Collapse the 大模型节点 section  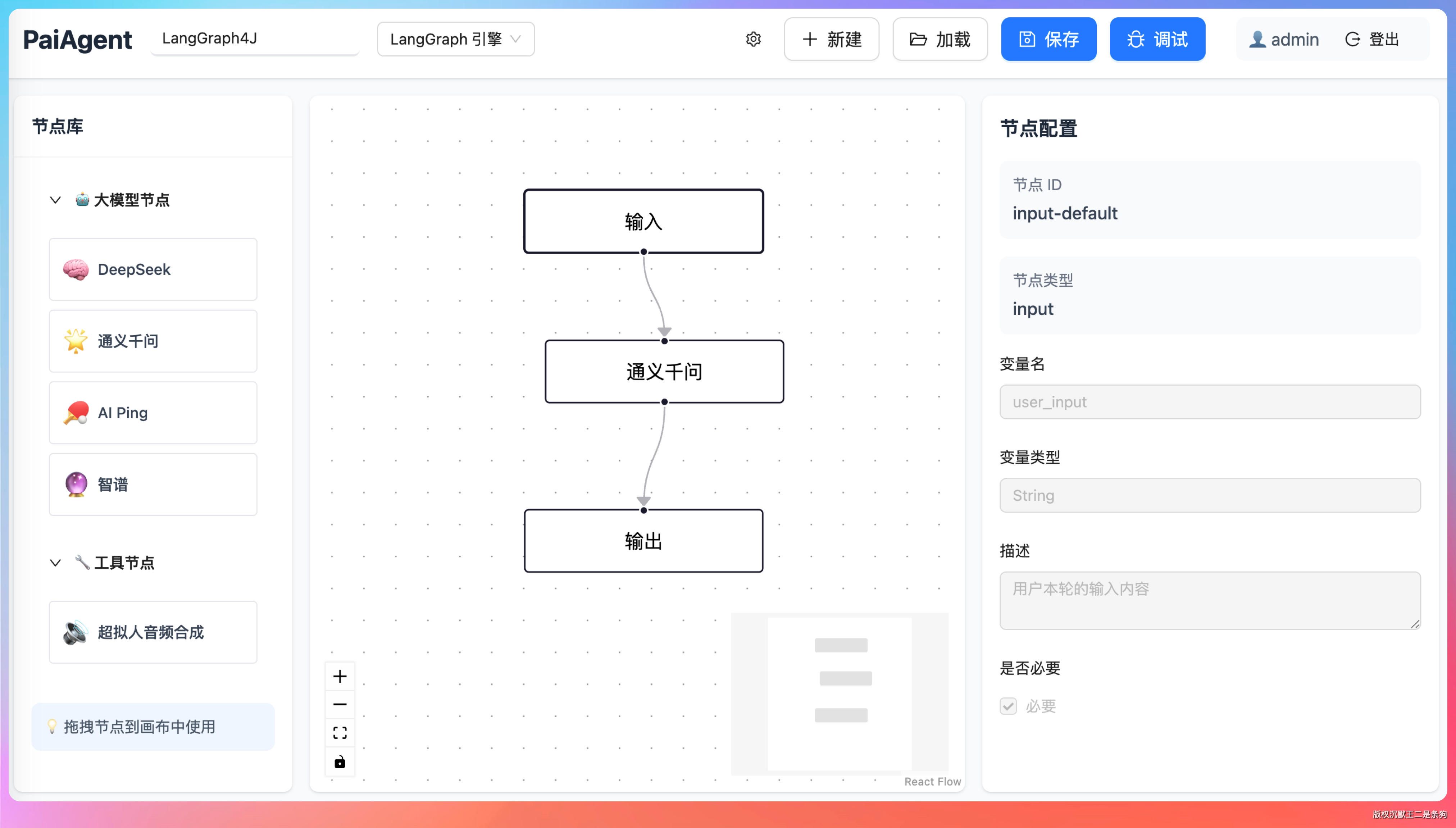[55, 200]
